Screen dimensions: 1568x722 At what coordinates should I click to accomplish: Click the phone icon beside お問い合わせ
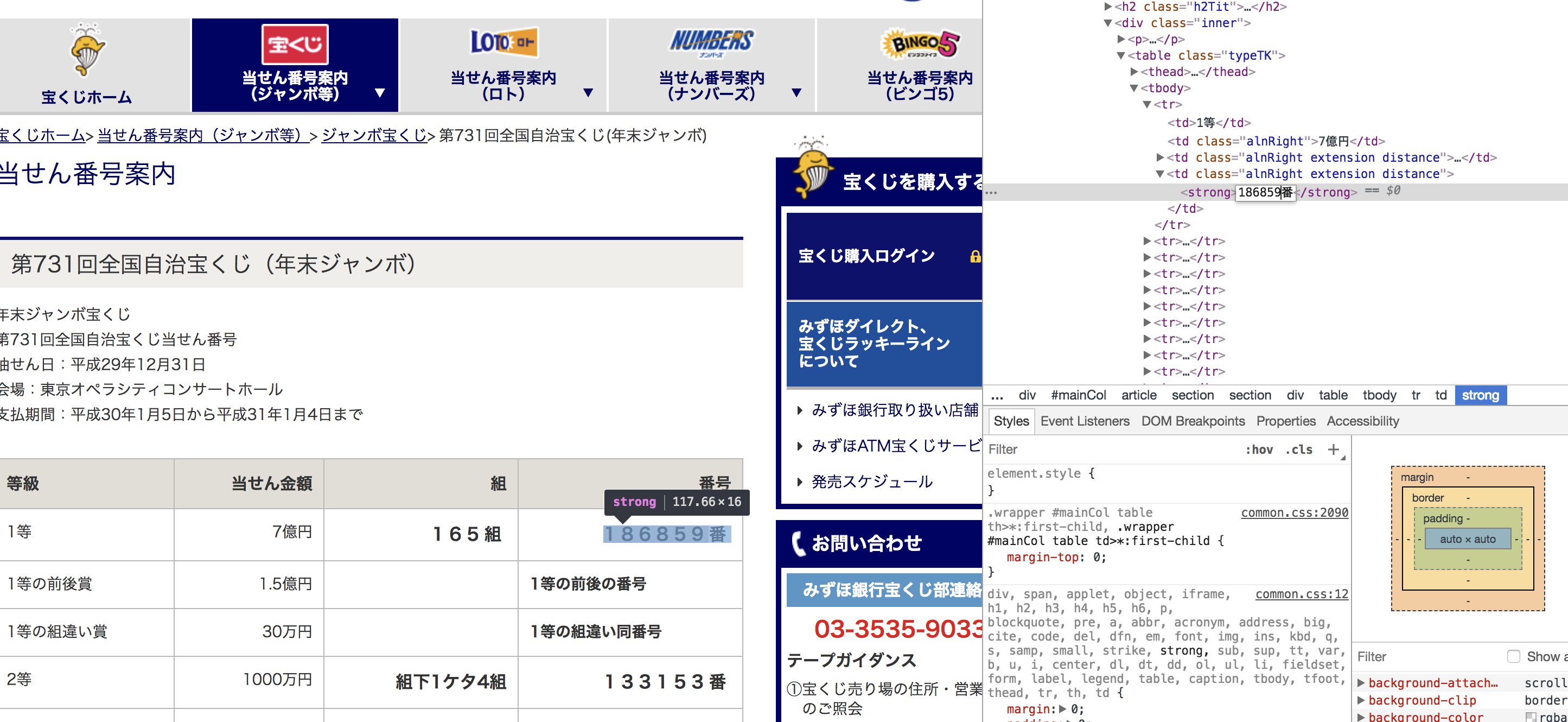tap(798, 543)
